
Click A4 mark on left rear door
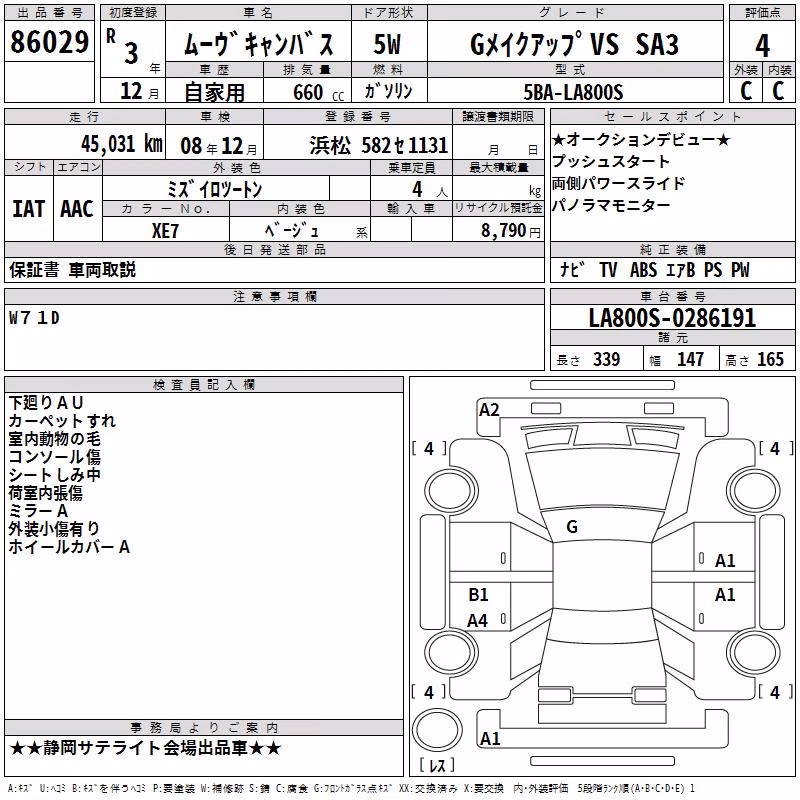click(x=478, y=621)
